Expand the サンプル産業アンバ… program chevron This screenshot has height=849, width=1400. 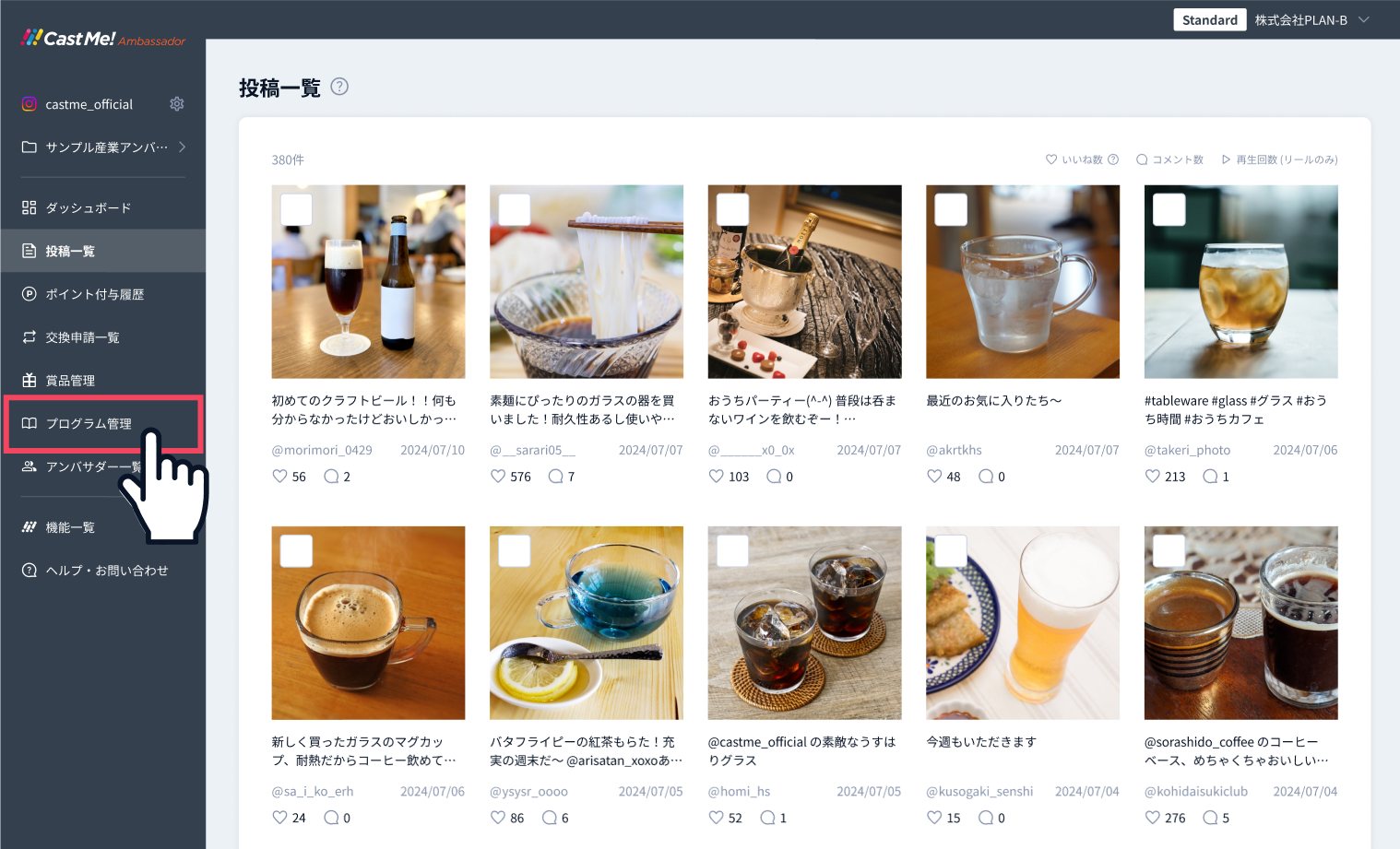pos(182,147)
